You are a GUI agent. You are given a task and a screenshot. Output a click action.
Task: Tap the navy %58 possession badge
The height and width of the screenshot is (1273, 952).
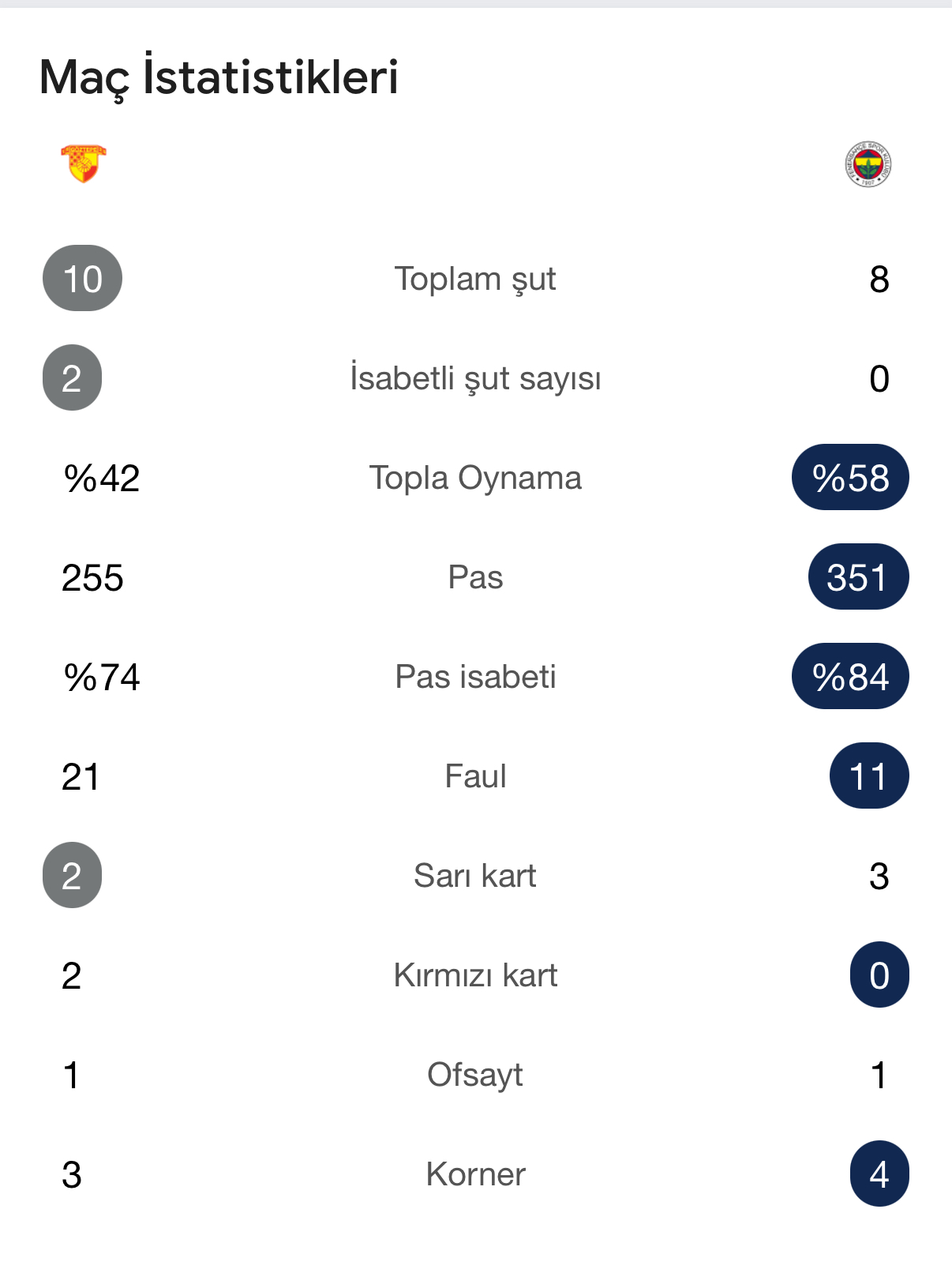[x=850, y=478]
